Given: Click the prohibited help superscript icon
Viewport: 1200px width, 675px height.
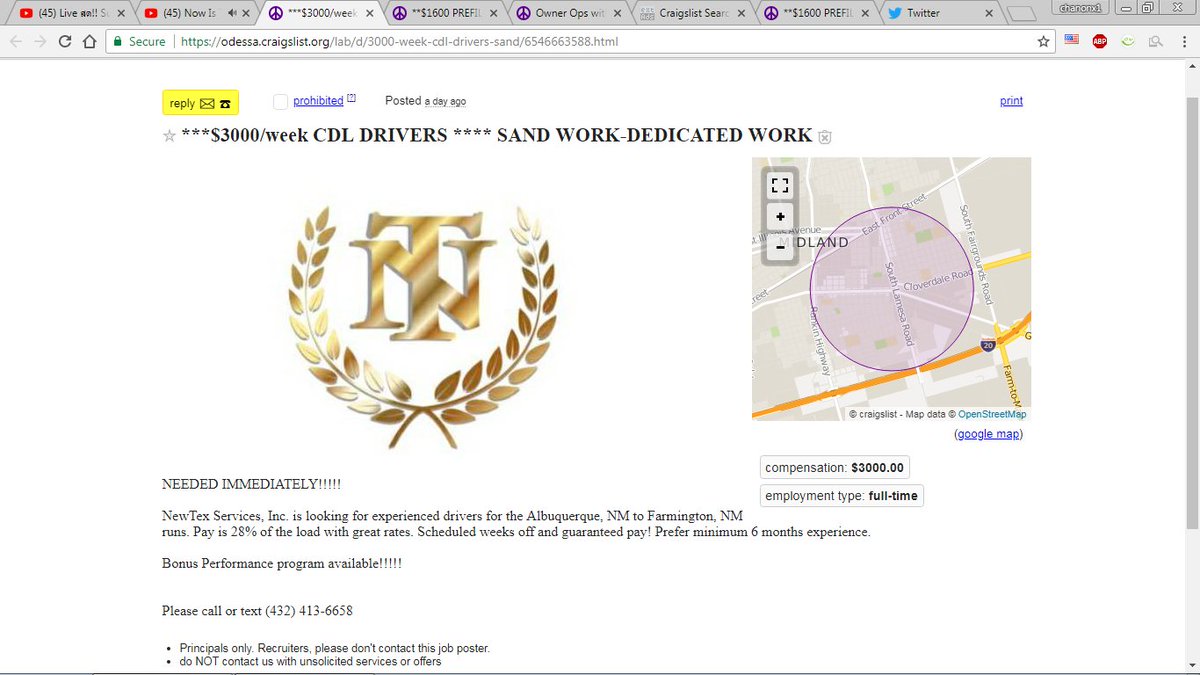Looking at the screenshot, I should [x=351, y=98].
